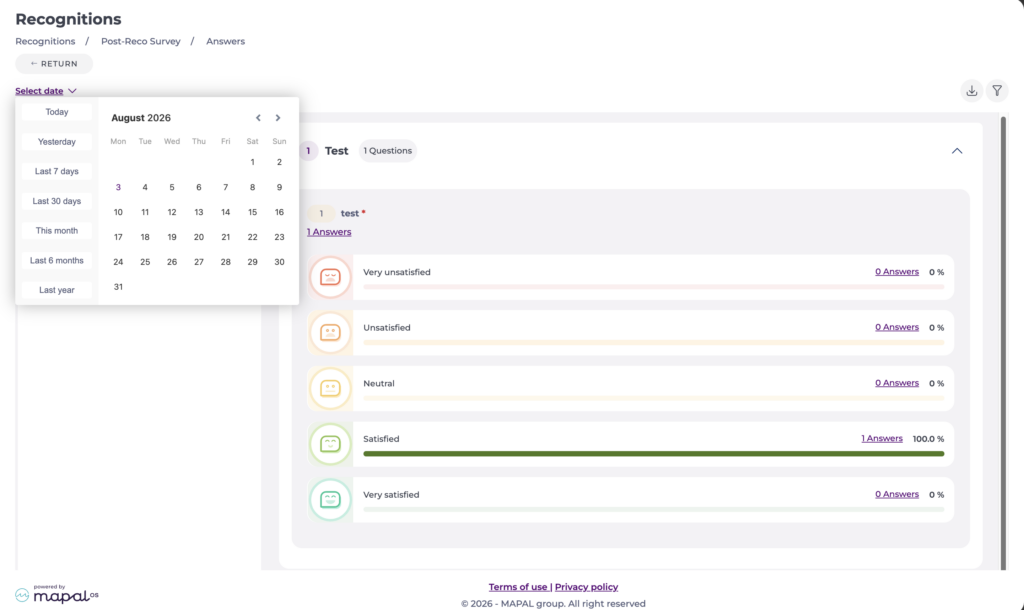Select the Last 6 months preset
The image size is (1024, 610).
tap(57, 261)
